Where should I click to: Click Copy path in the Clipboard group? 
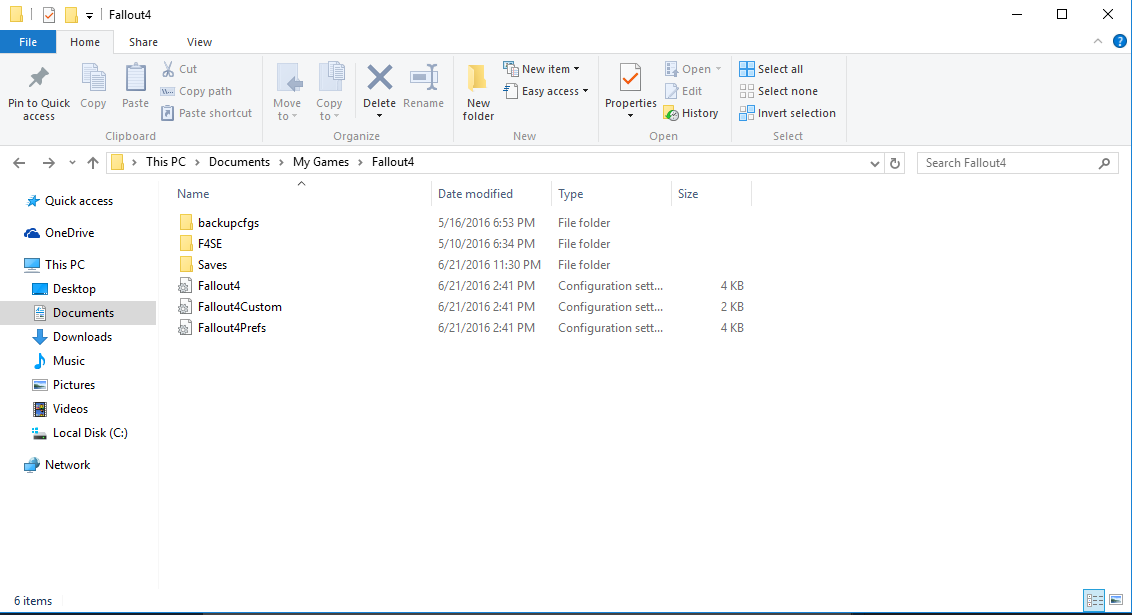tap(196, 91)
